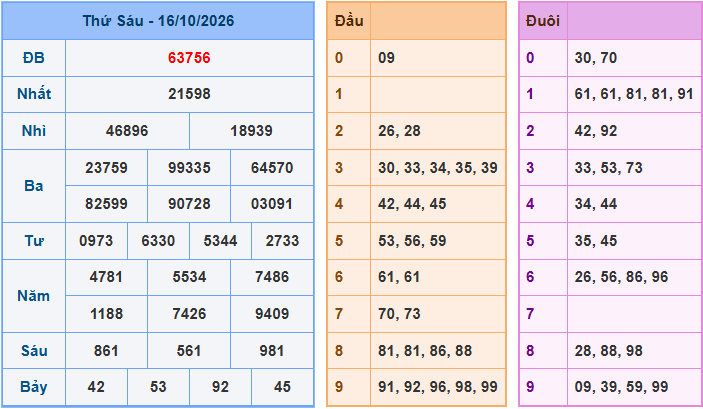Viewport: 703px width, 409px height.
Task: Click the Sáu row label
Action: (34, 351)
